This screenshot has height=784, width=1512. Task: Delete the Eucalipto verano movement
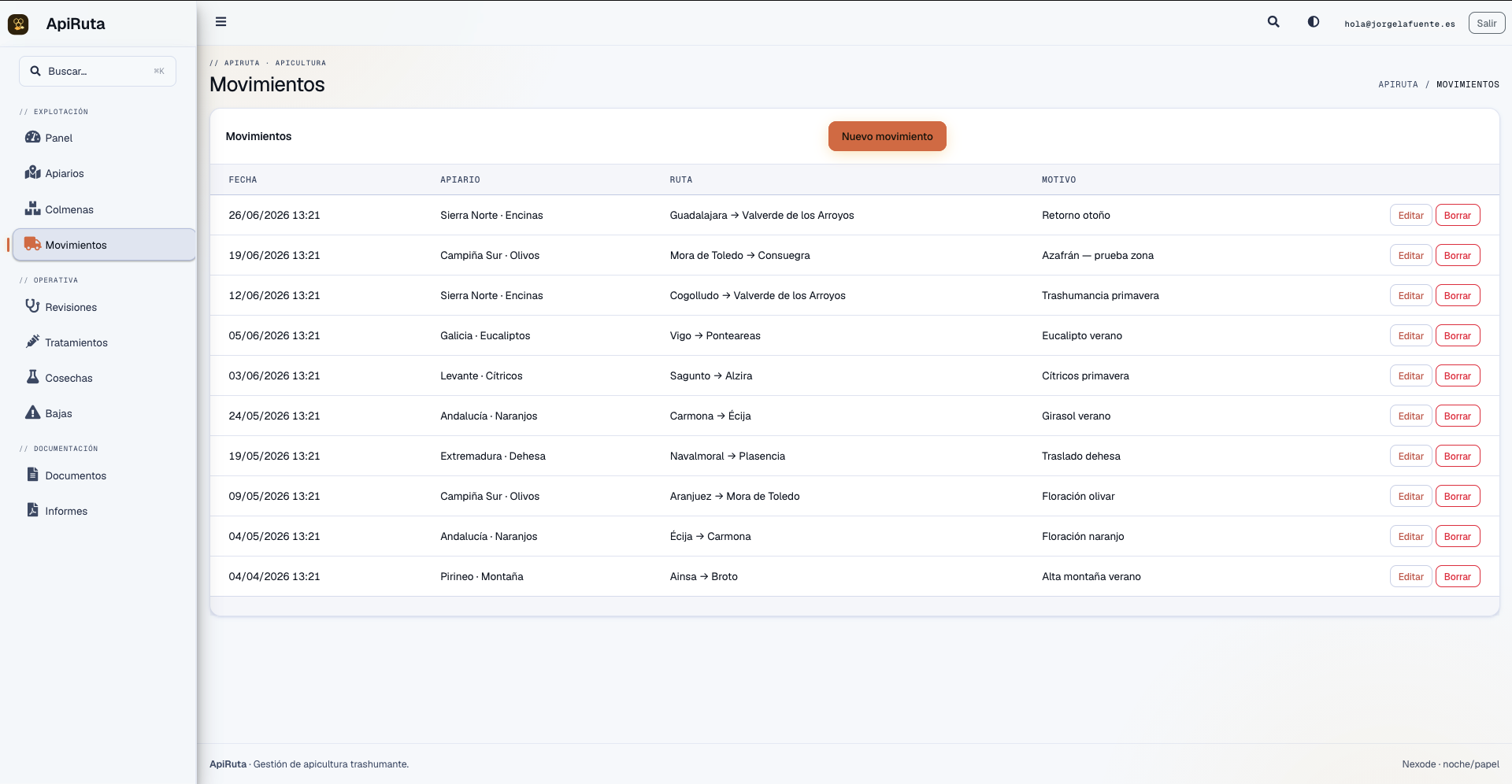click(1457, 336)
